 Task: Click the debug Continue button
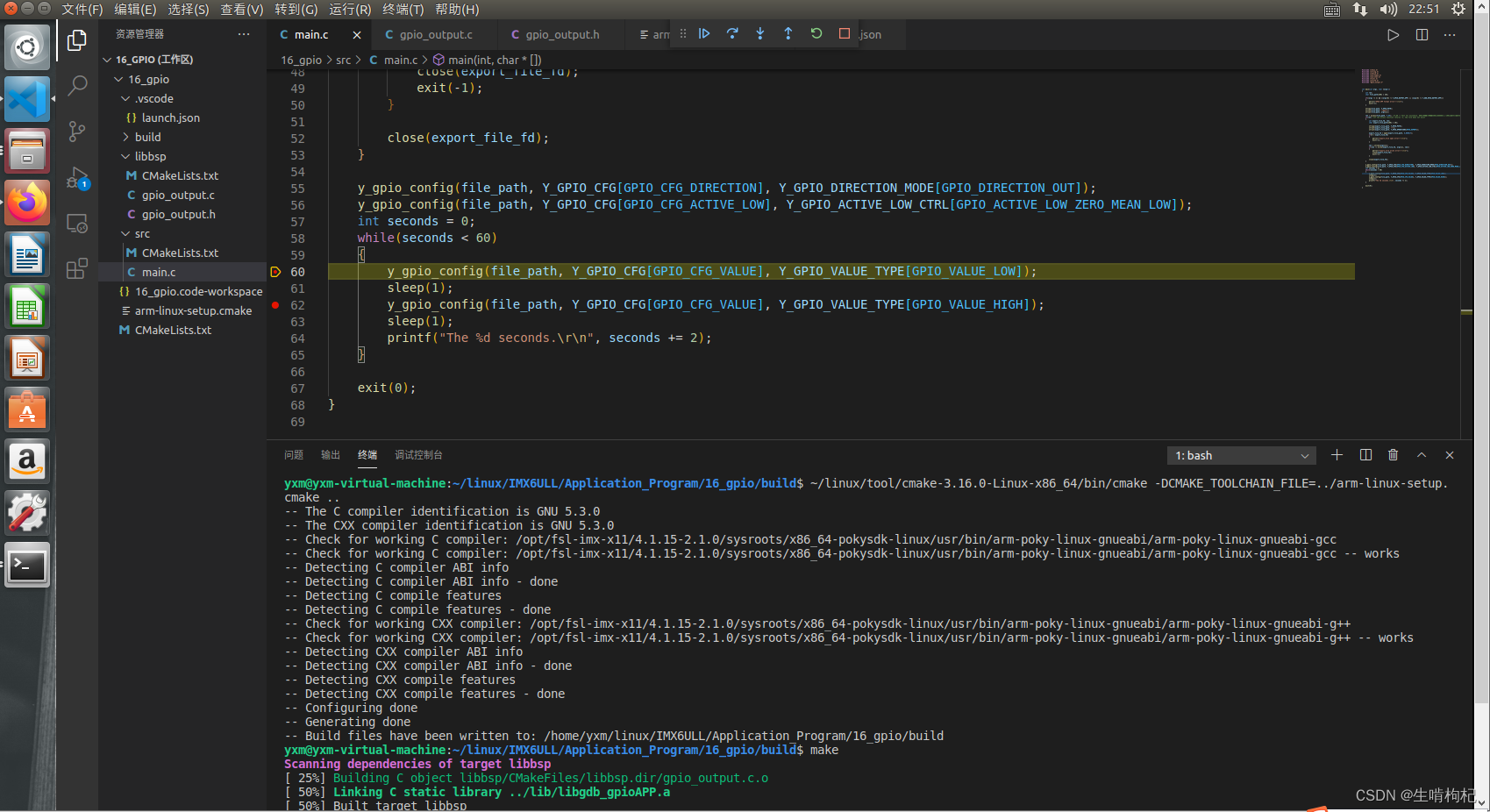[704, 33]
